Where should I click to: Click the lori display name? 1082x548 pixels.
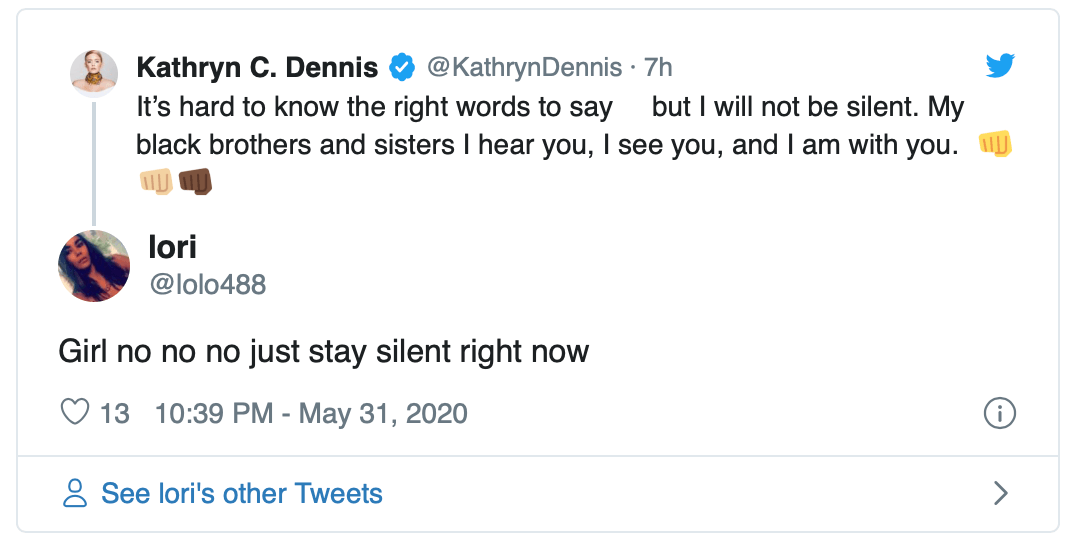click(x=172, y=245)
